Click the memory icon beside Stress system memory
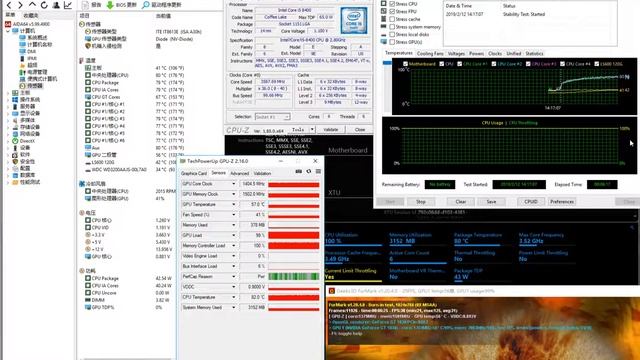 click(x=384, y=27)
